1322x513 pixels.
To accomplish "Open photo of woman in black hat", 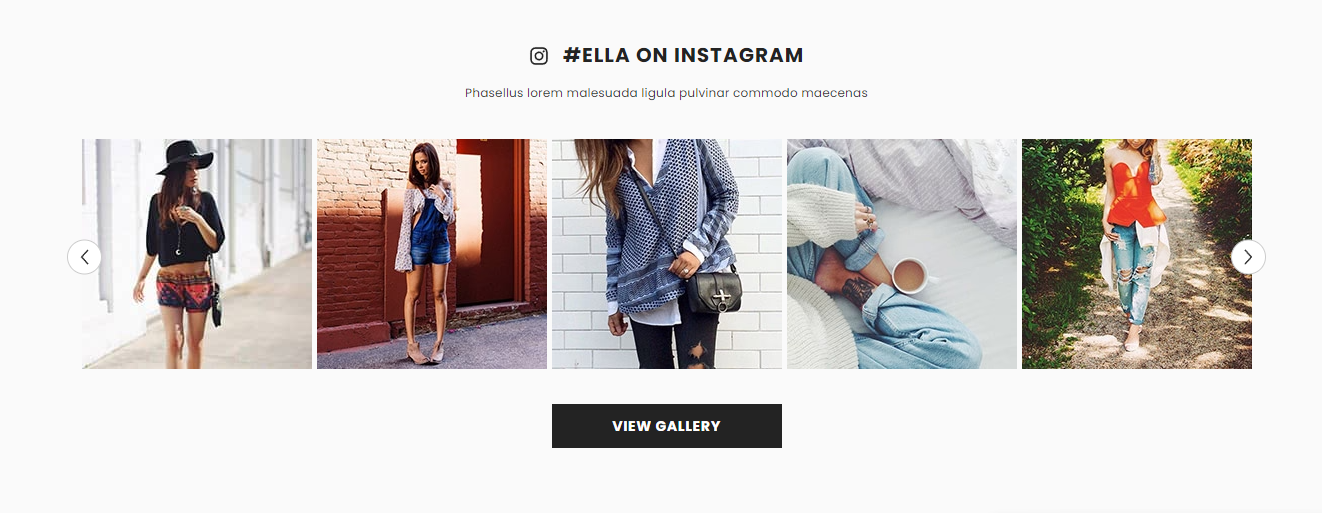I will coord(197,254).
